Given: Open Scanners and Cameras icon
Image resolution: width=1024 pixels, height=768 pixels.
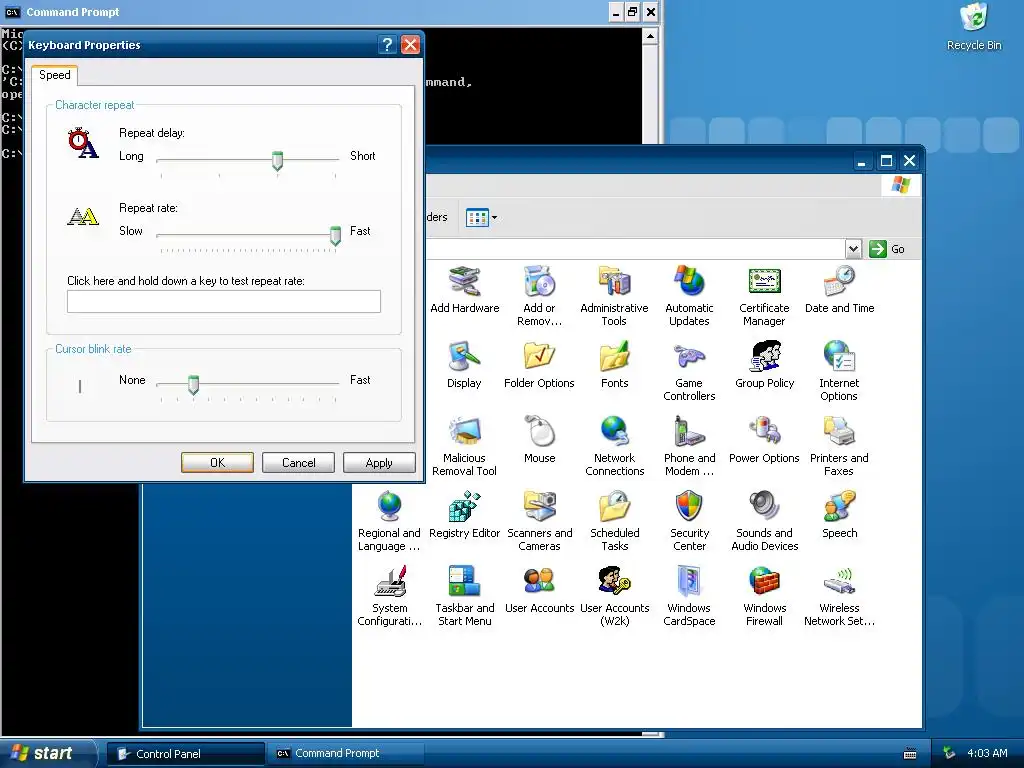Looking at the screenshot, I should [x=539, y=507].
